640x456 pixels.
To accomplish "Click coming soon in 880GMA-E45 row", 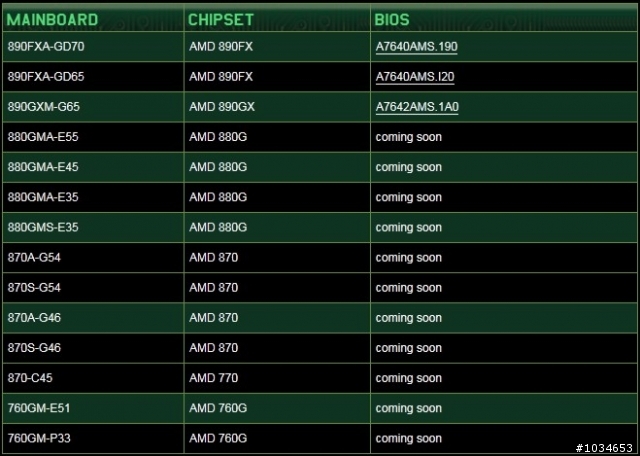I will coord(409,167).
